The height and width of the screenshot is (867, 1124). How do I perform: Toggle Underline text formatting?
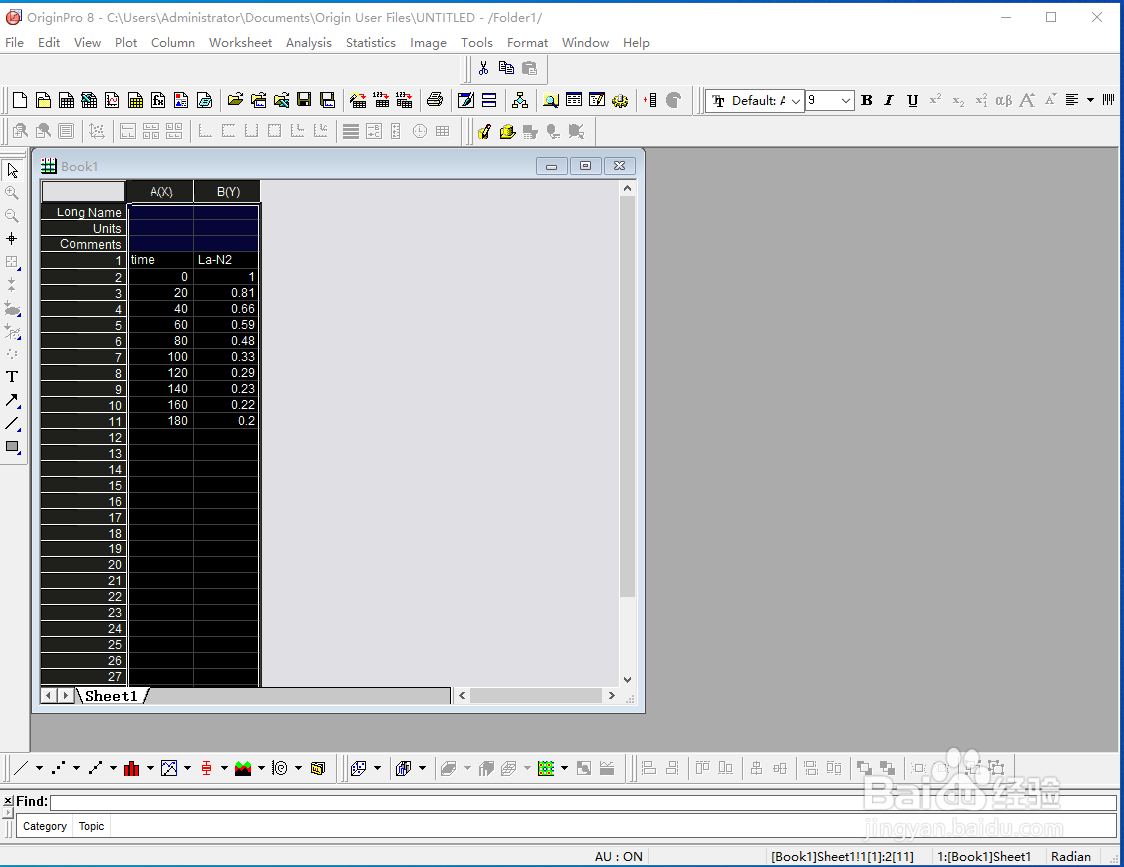pos(912,100)
